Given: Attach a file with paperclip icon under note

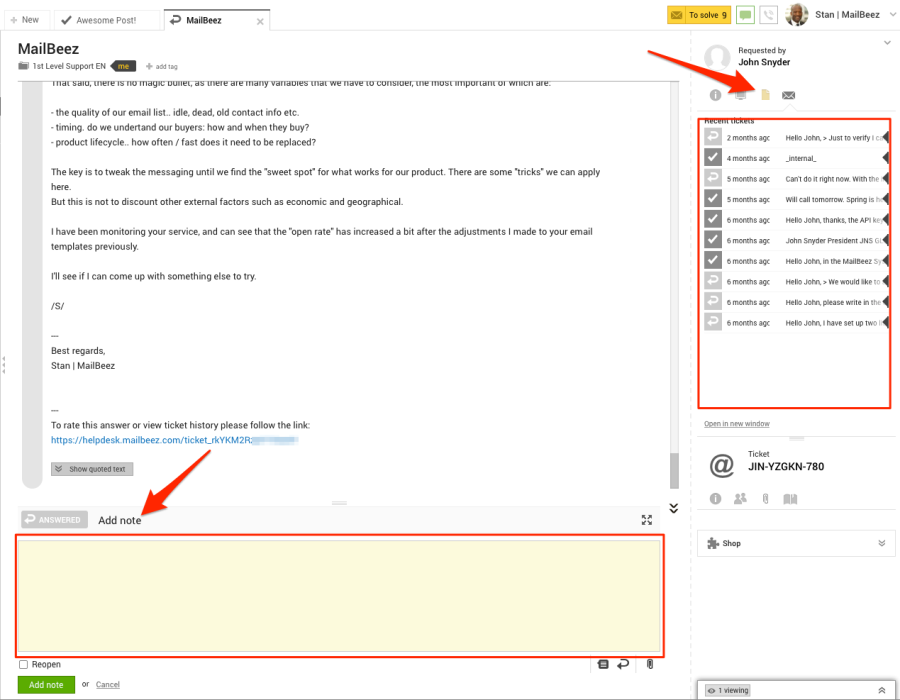Looking at the screenshot, I should click(650, 664).
